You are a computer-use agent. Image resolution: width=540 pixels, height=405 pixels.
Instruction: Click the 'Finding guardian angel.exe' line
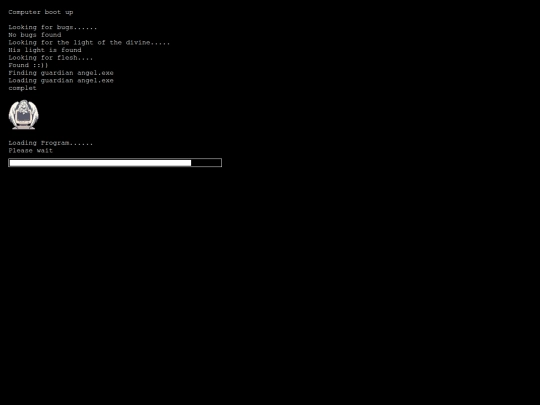coord(61,73)
